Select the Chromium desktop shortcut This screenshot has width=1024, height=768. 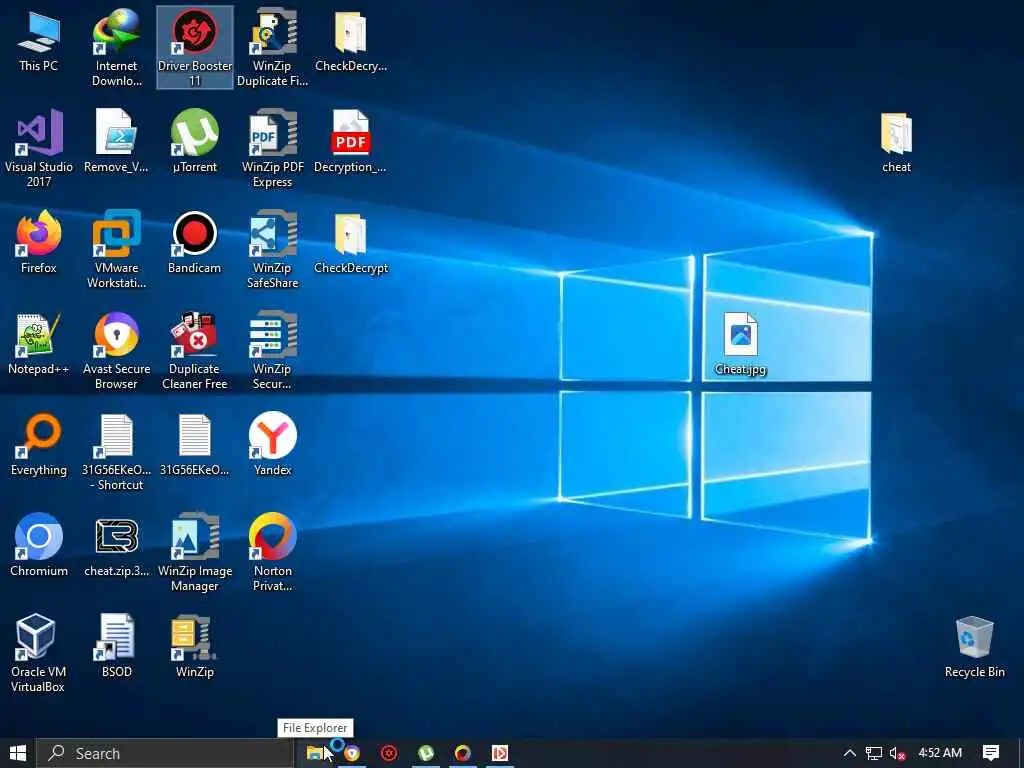[x=39, y=546]
